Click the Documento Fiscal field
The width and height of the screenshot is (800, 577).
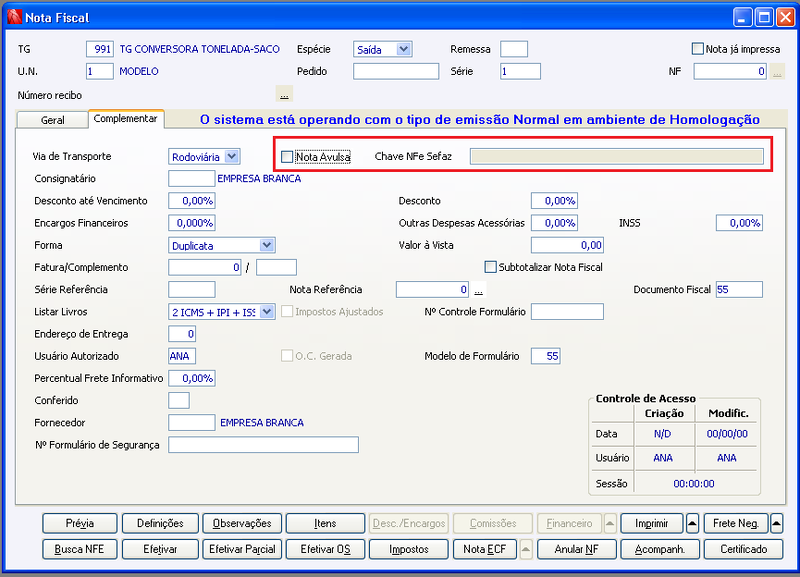[739, 290]
